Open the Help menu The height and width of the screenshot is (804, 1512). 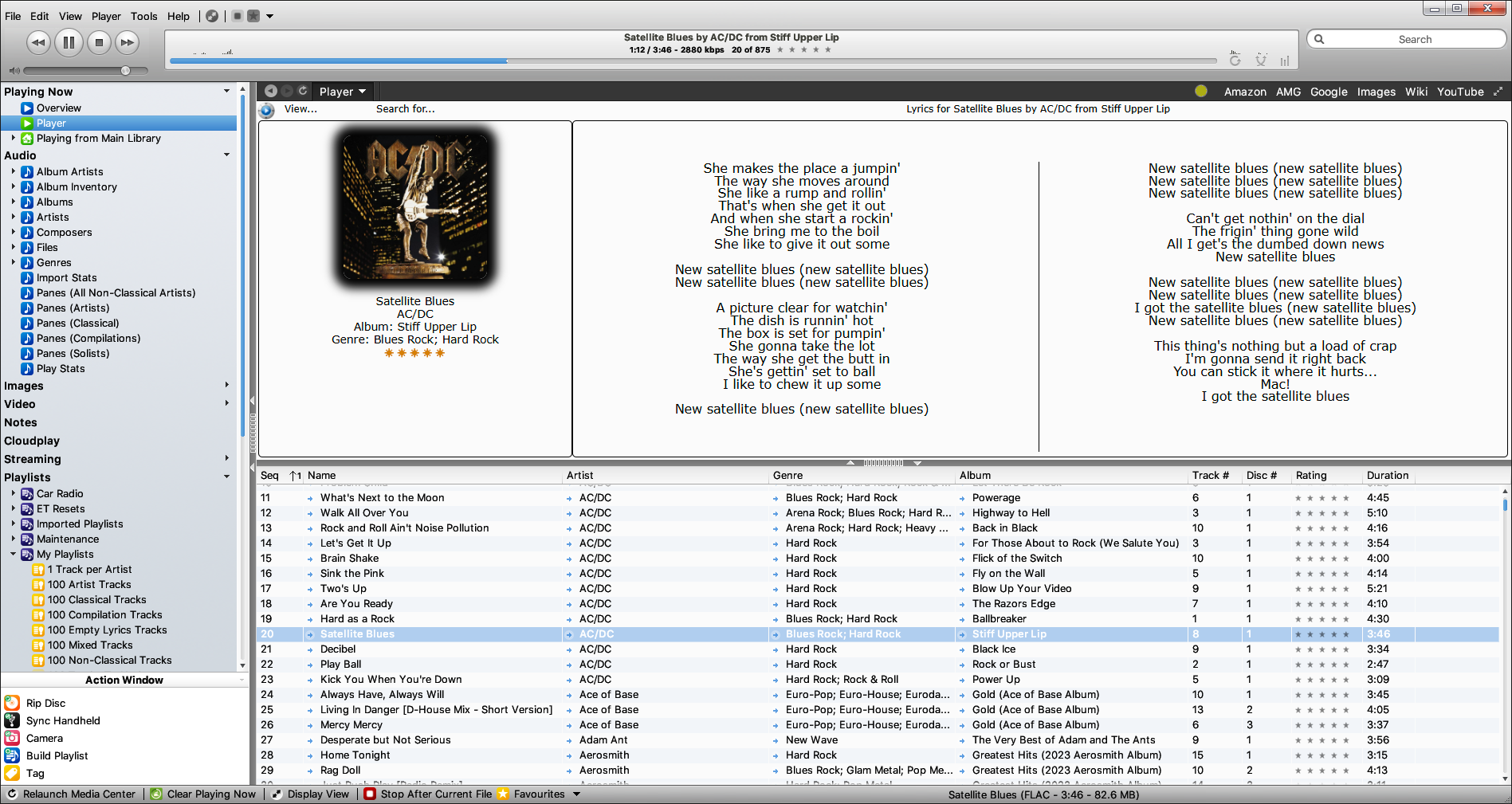coord(179,16)
